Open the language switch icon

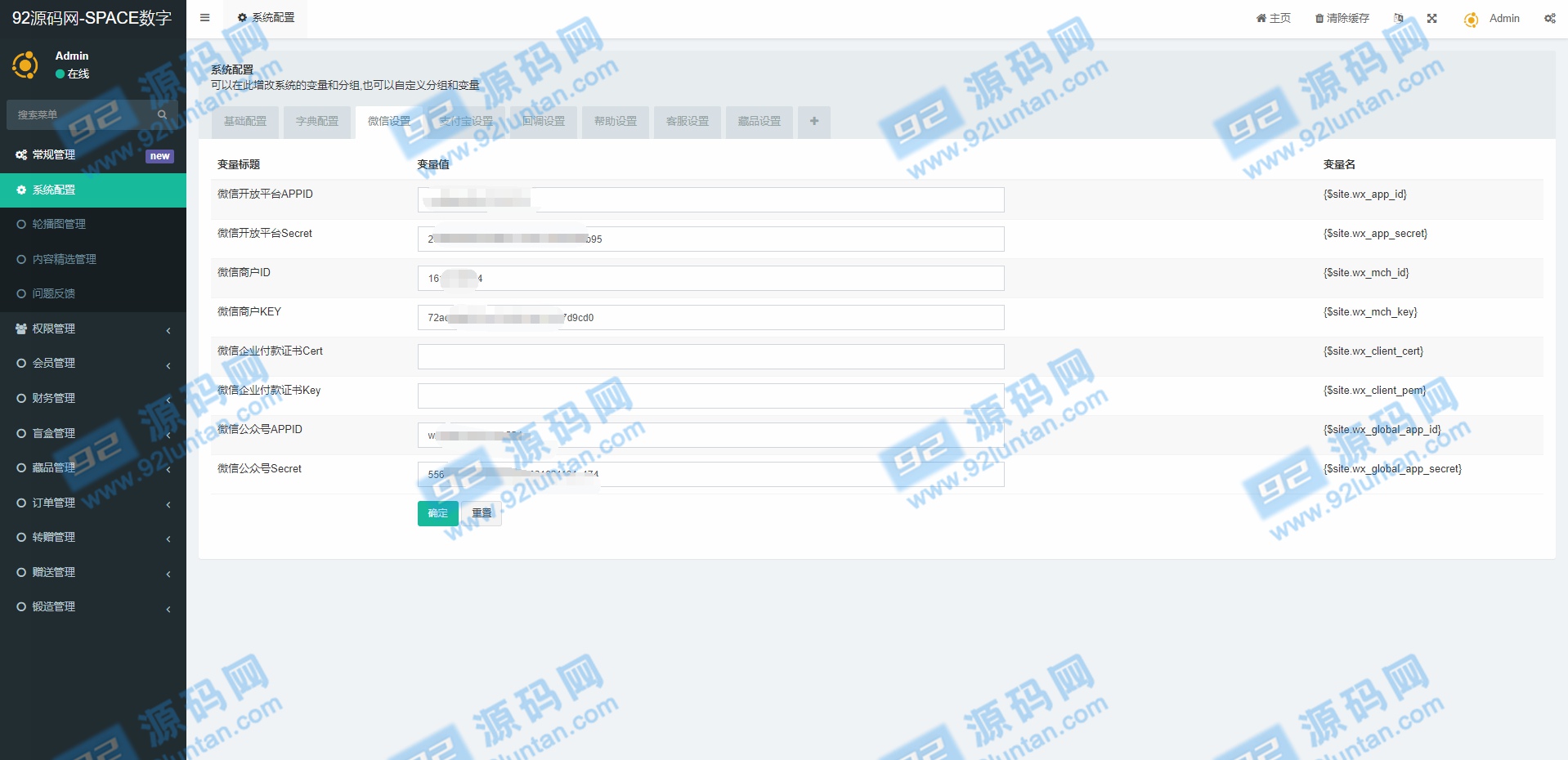point(1399,18)
